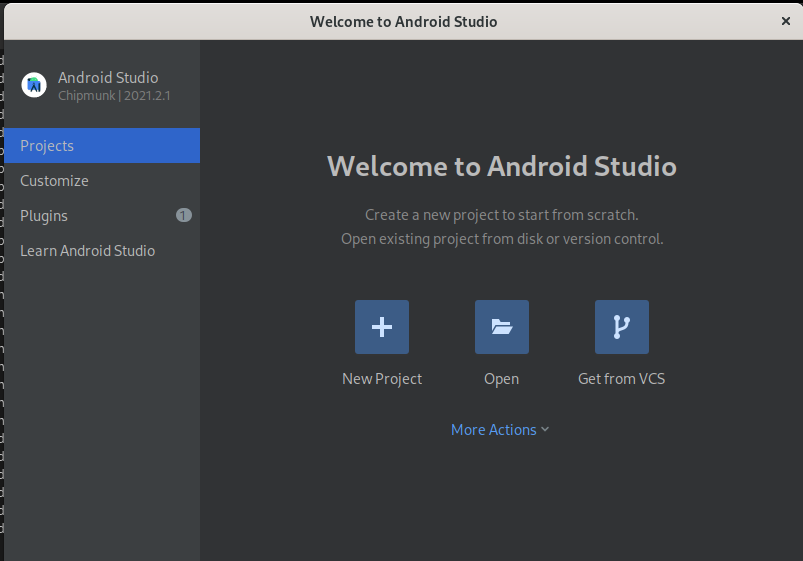Open the Plugins tab

tap(102, 215)
